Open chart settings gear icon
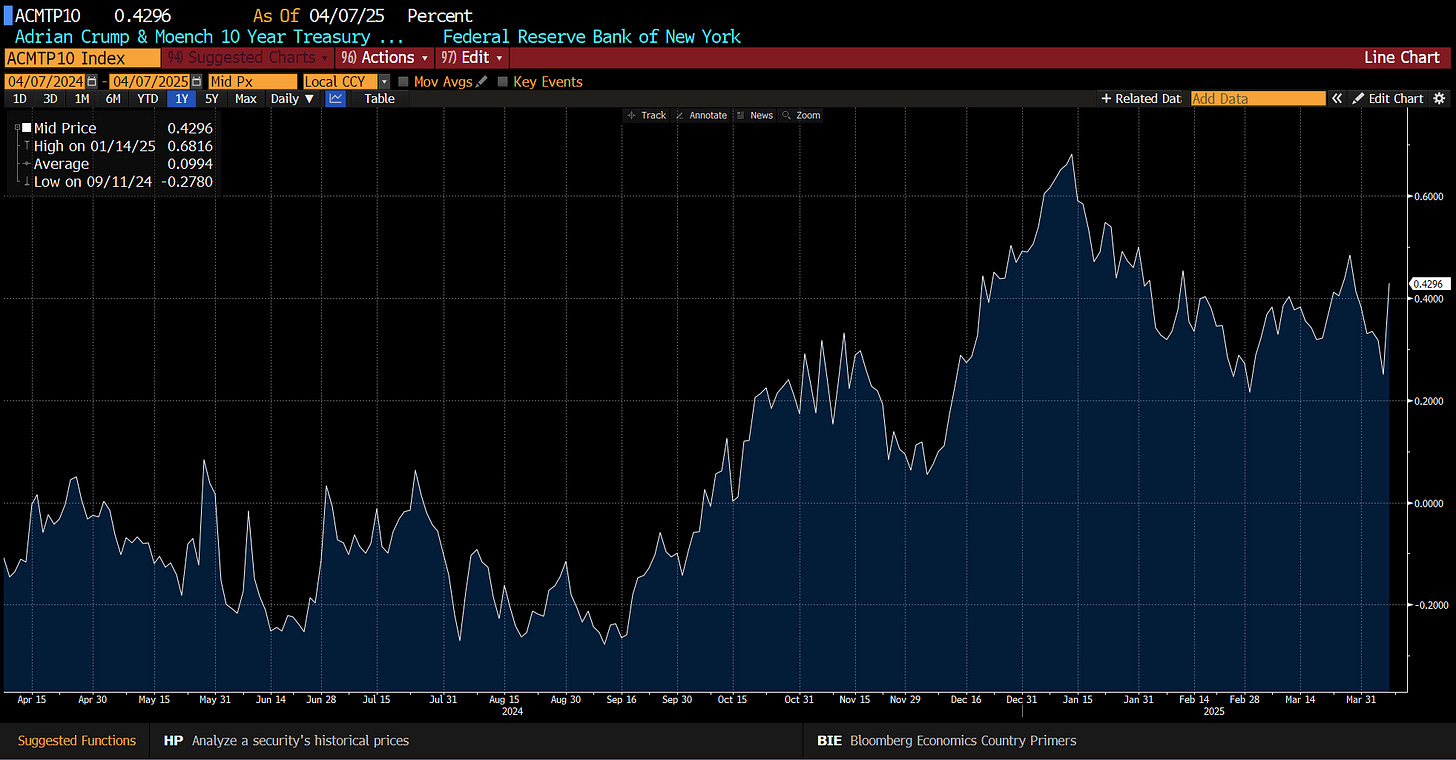The width and height of the screenshot is (1456, 760). pyautogui.click(x=1439, y=98)
